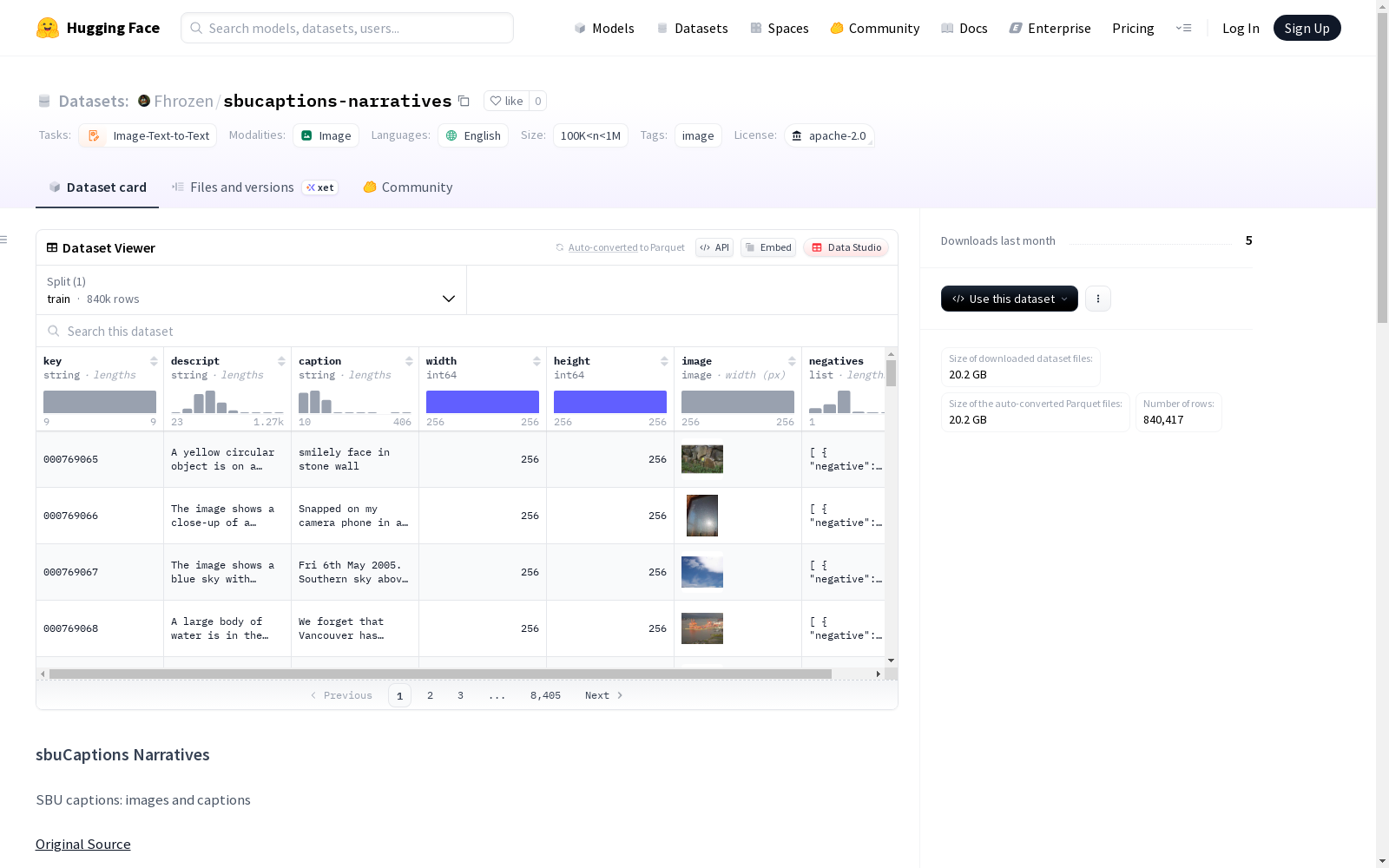Open image thumbnail in row 000769068
The image size is (1389, 868).
(x=702, y=628)
